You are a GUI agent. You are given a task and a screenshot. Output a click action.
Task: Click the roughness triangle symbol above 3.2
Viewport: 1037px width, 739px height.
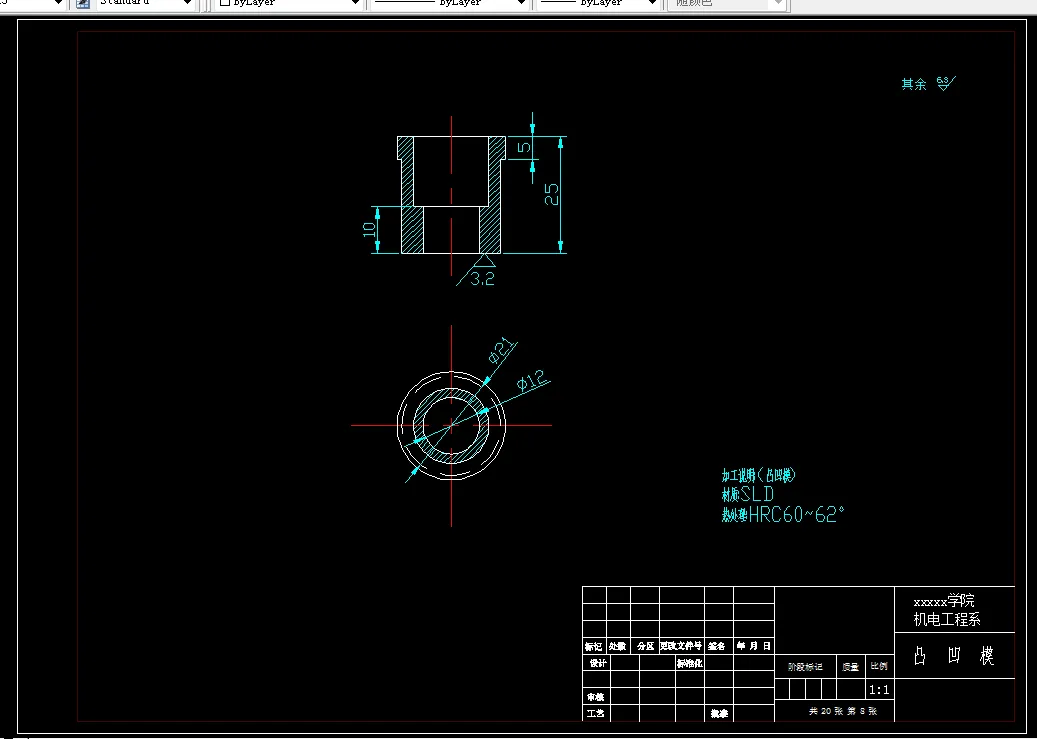tap(485, 260)
